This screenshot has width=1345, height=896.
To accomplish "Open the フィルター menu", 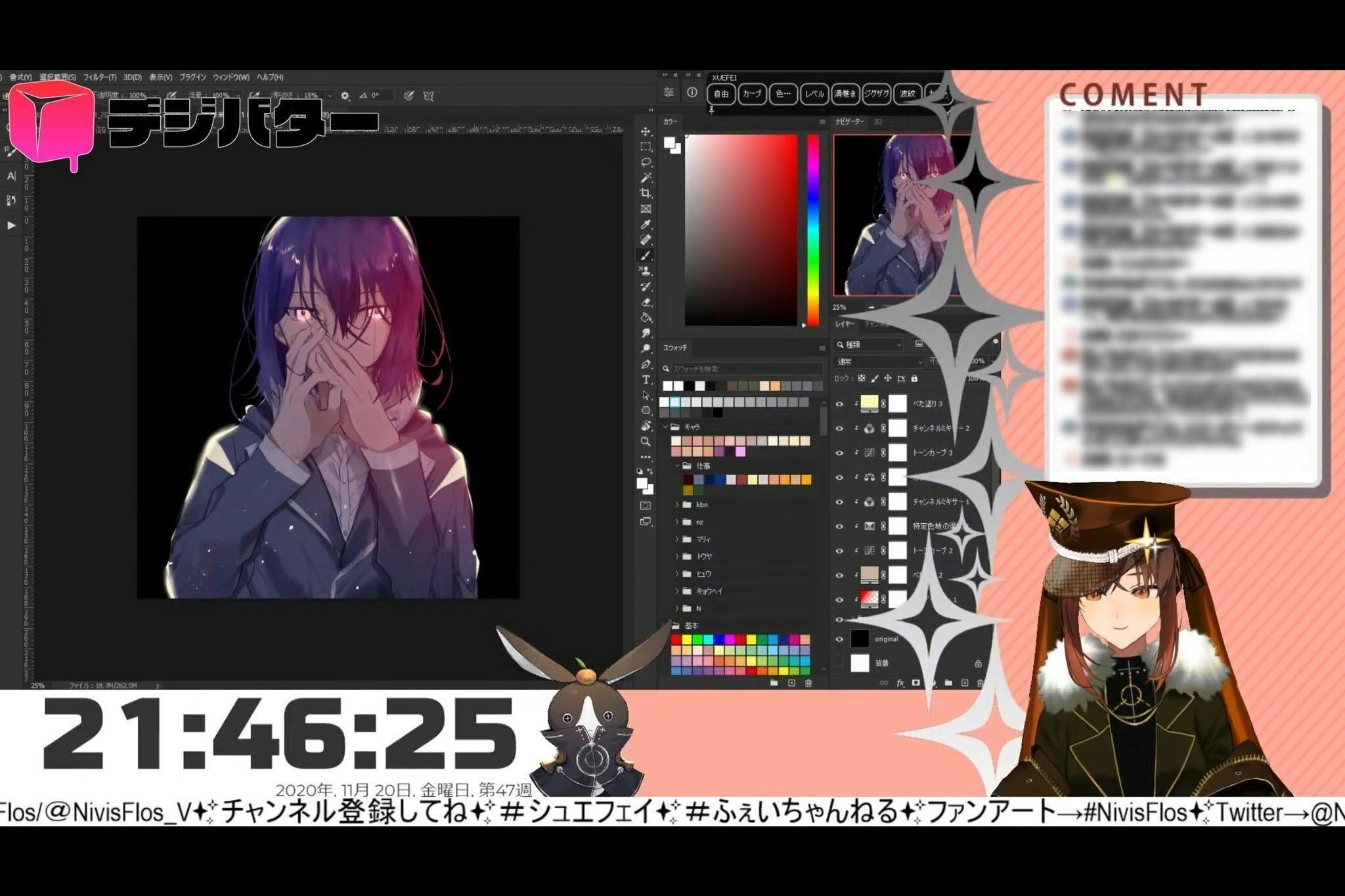I will pyautogui.click(x=99, y=77).
